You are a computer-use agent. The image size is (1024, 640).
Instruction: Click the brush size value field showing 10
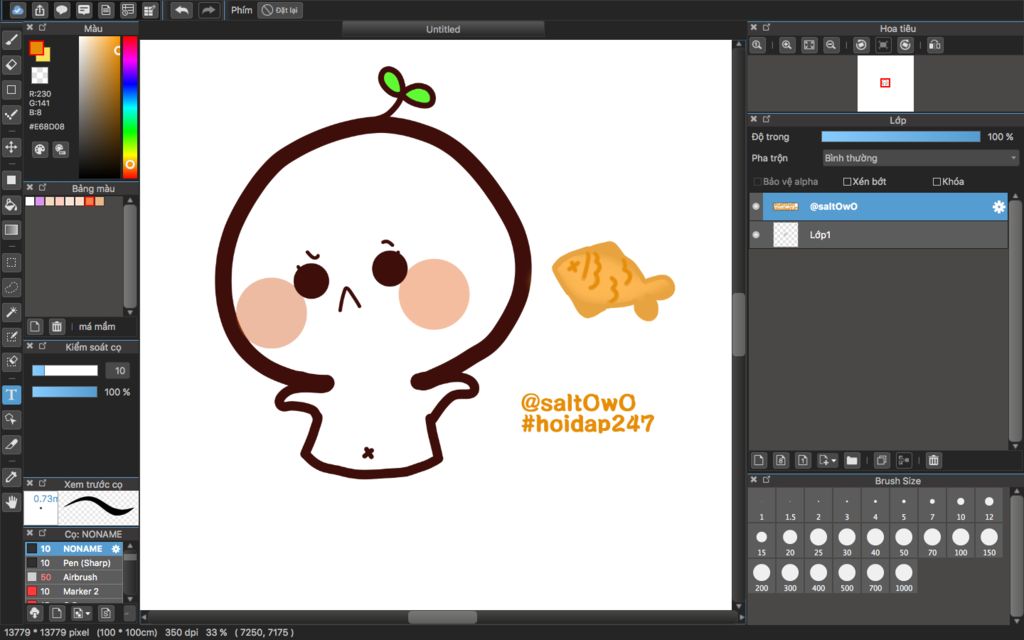(118, 370)
